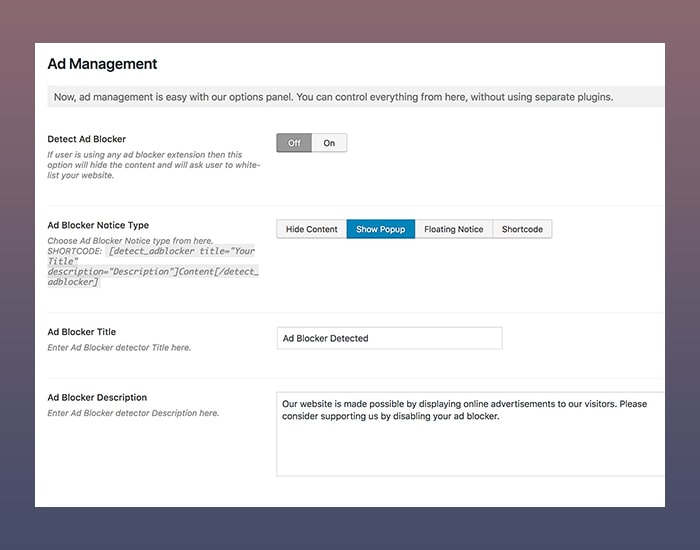700x550 pixels.
Task: Click 'Enter Ad Blocker detector Title here.' hint
Action: [x=119, y=347]
